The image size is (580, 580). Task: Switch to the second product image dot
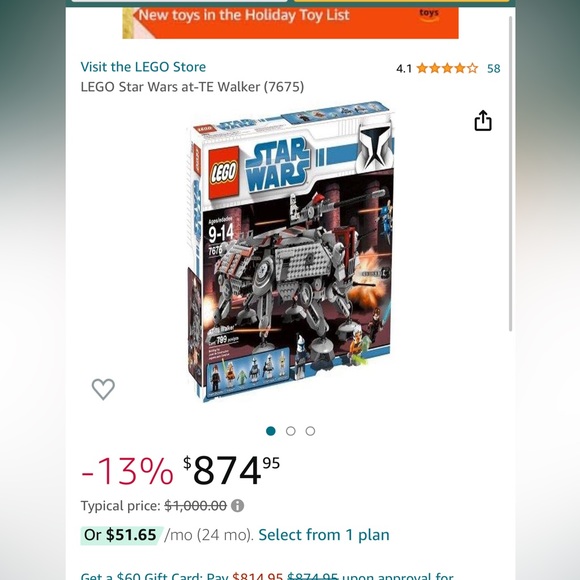coord(291,431)
